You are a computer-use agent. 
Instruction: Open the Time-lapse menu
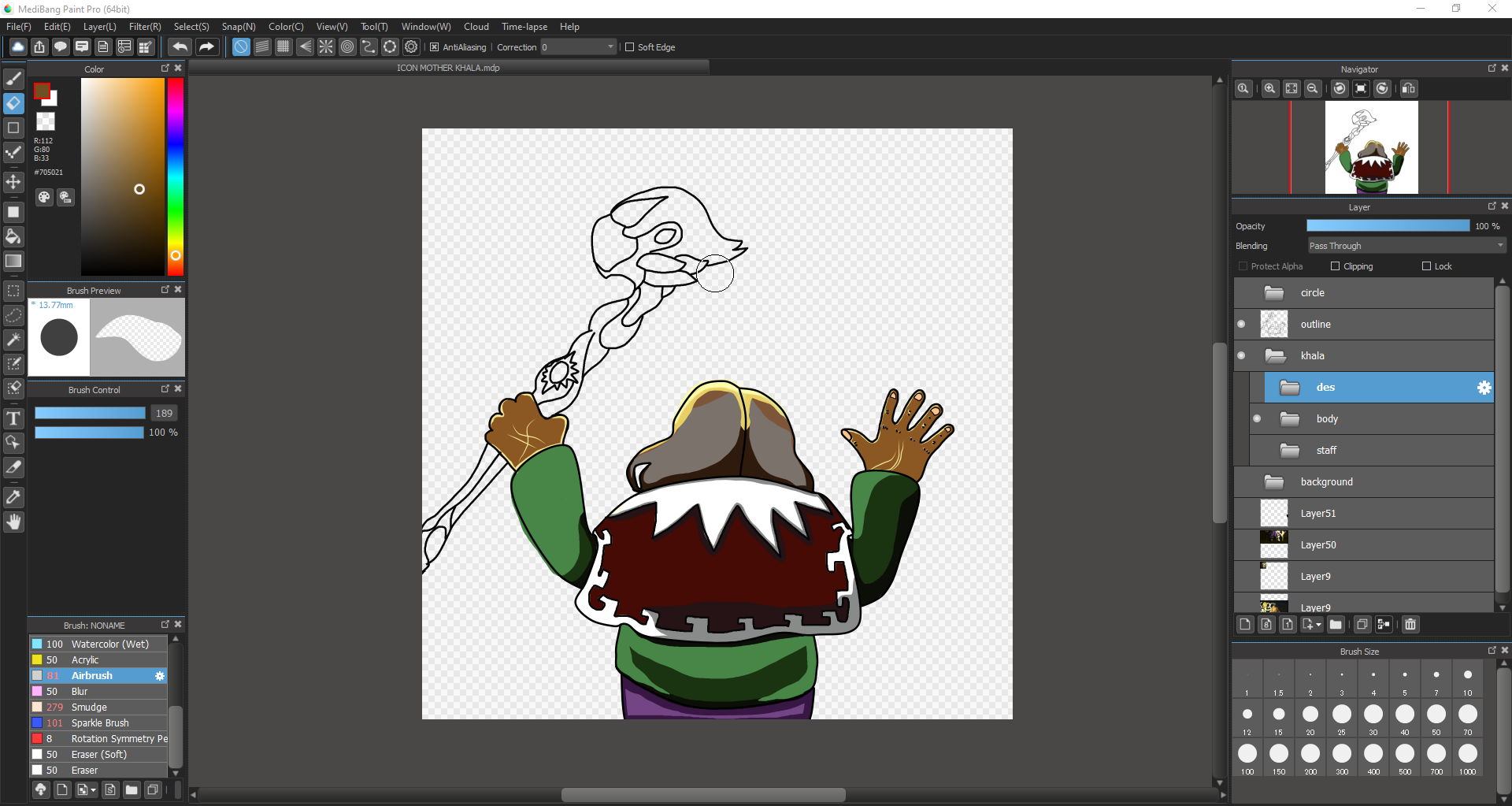point(524,27)
